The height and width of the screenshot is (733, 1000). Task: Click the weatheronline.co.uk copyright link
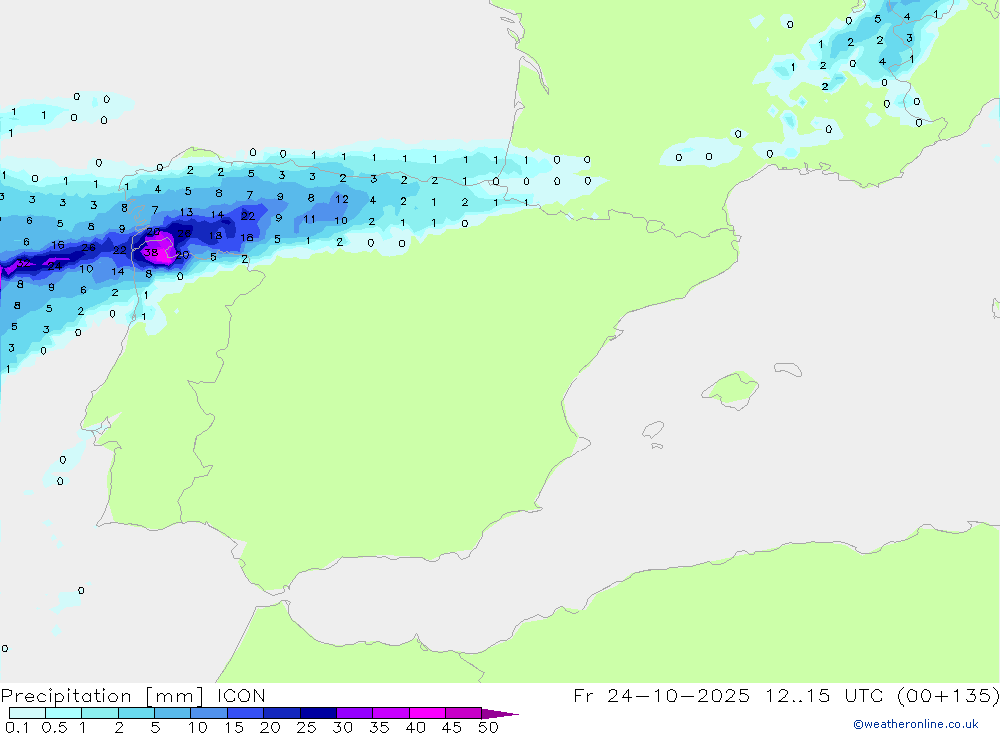[x=916, y=724]
